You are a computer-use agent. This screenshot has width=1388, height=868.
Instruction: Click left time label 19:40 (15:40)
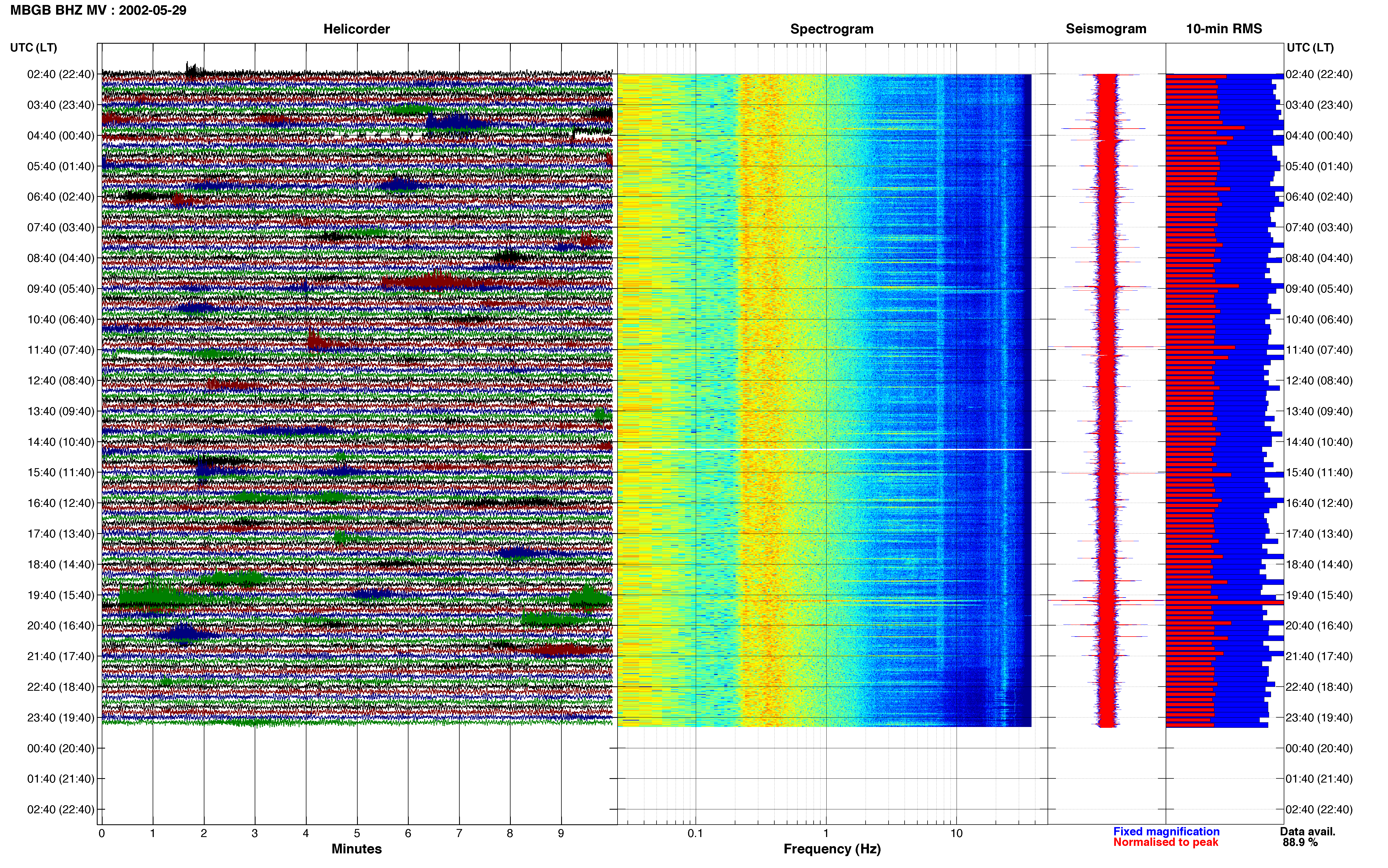61,595
